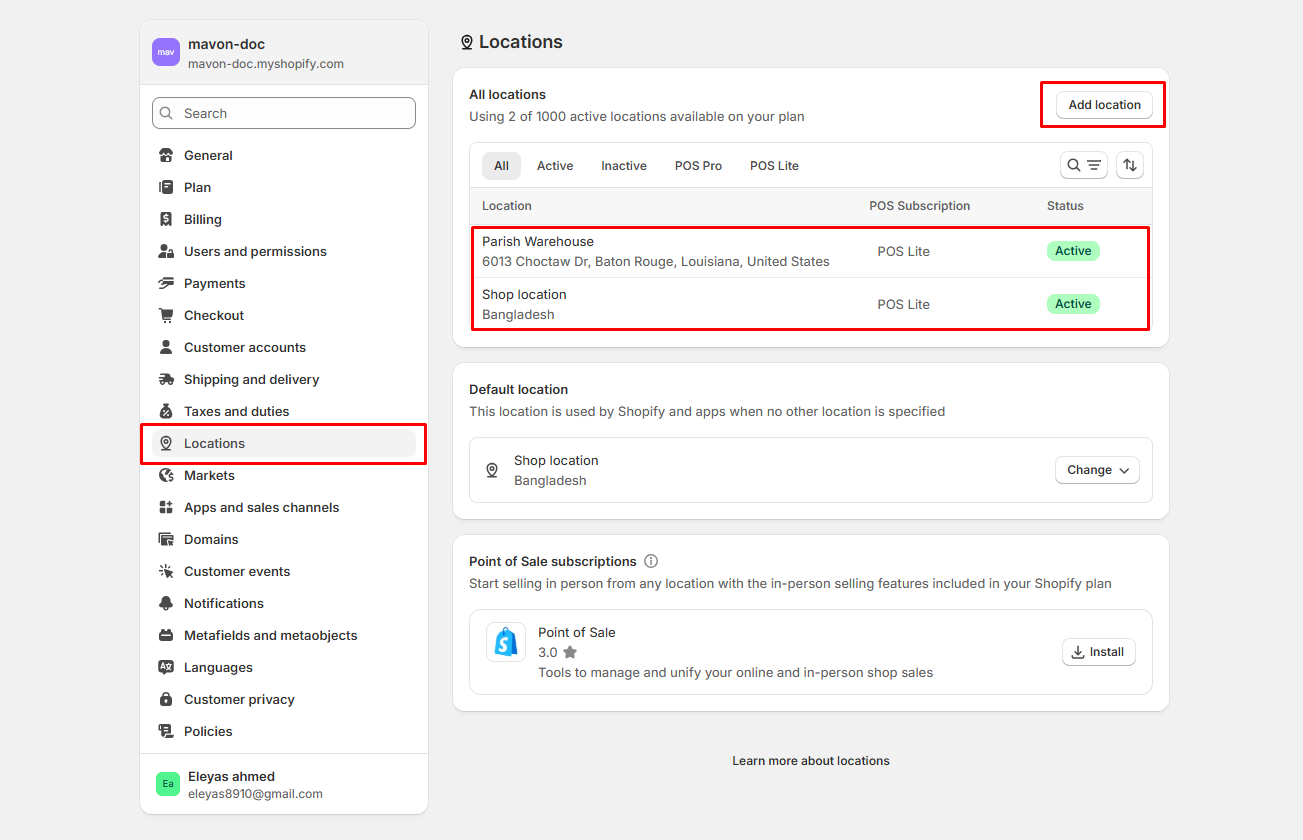
Task: Click the settings Search input field
Action: 284,113
